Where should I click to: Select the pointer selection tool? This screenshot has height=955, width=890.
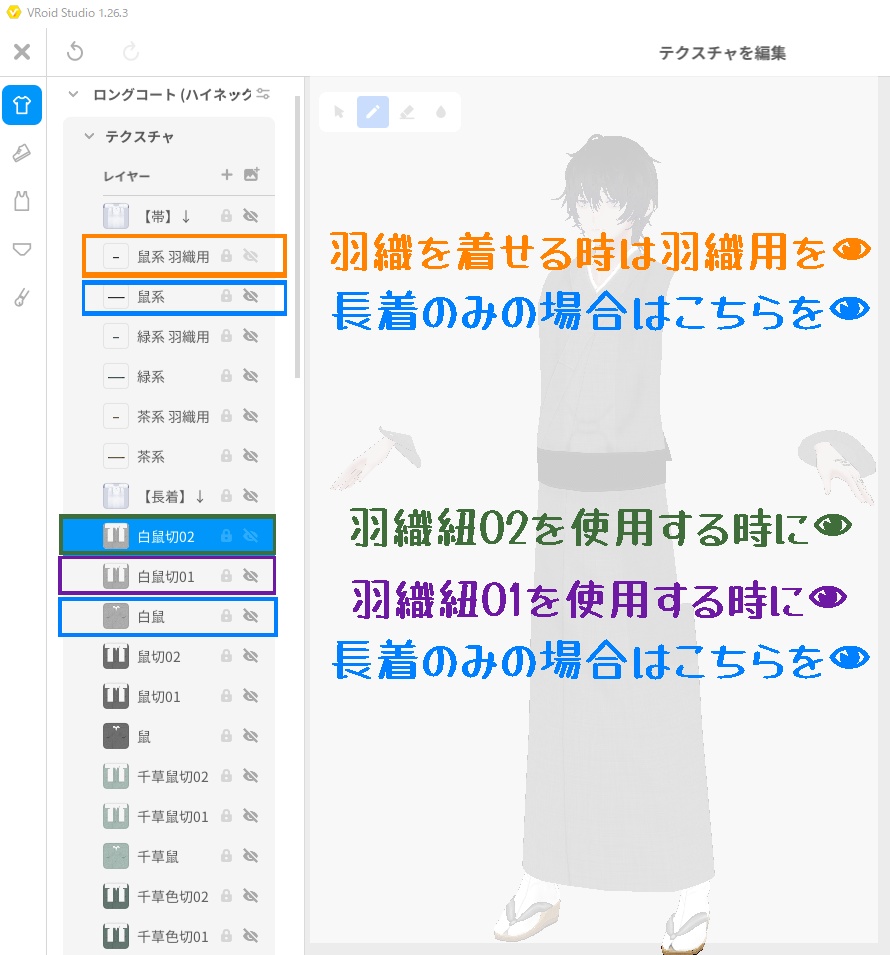[x=338, y=112]
